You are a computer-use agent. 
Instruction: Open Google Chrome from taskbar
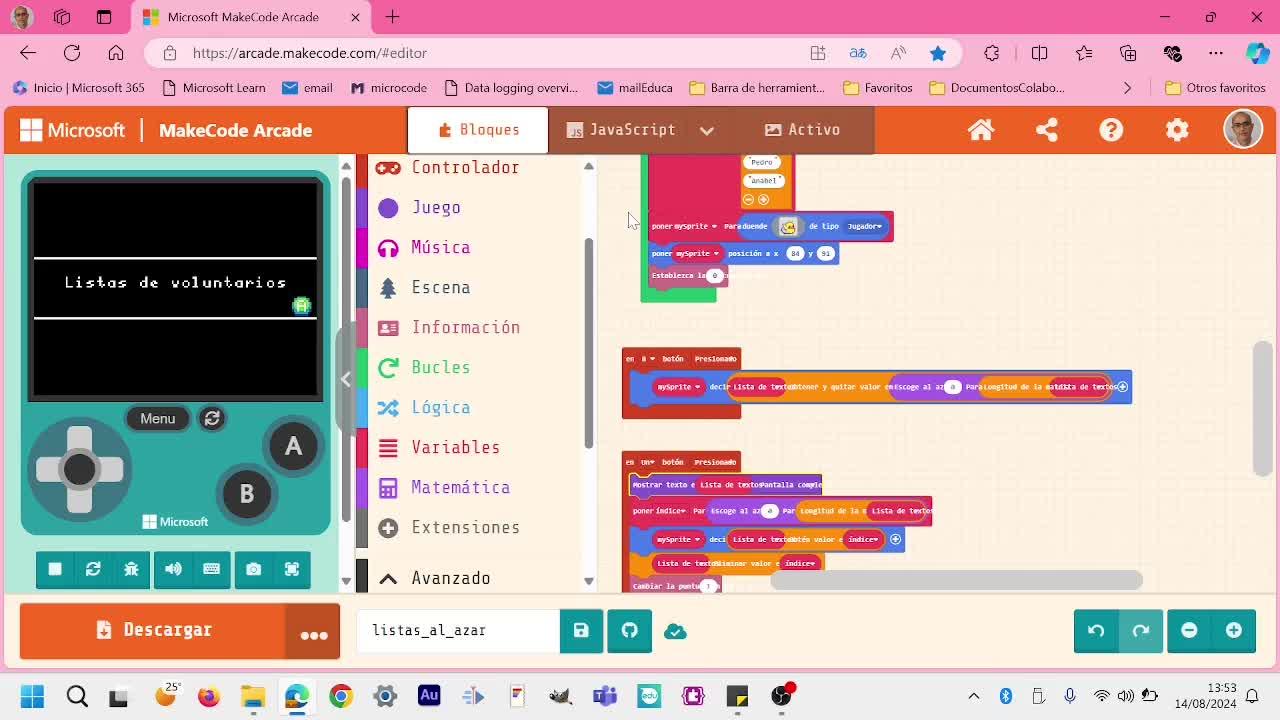(x=341, y=696)
